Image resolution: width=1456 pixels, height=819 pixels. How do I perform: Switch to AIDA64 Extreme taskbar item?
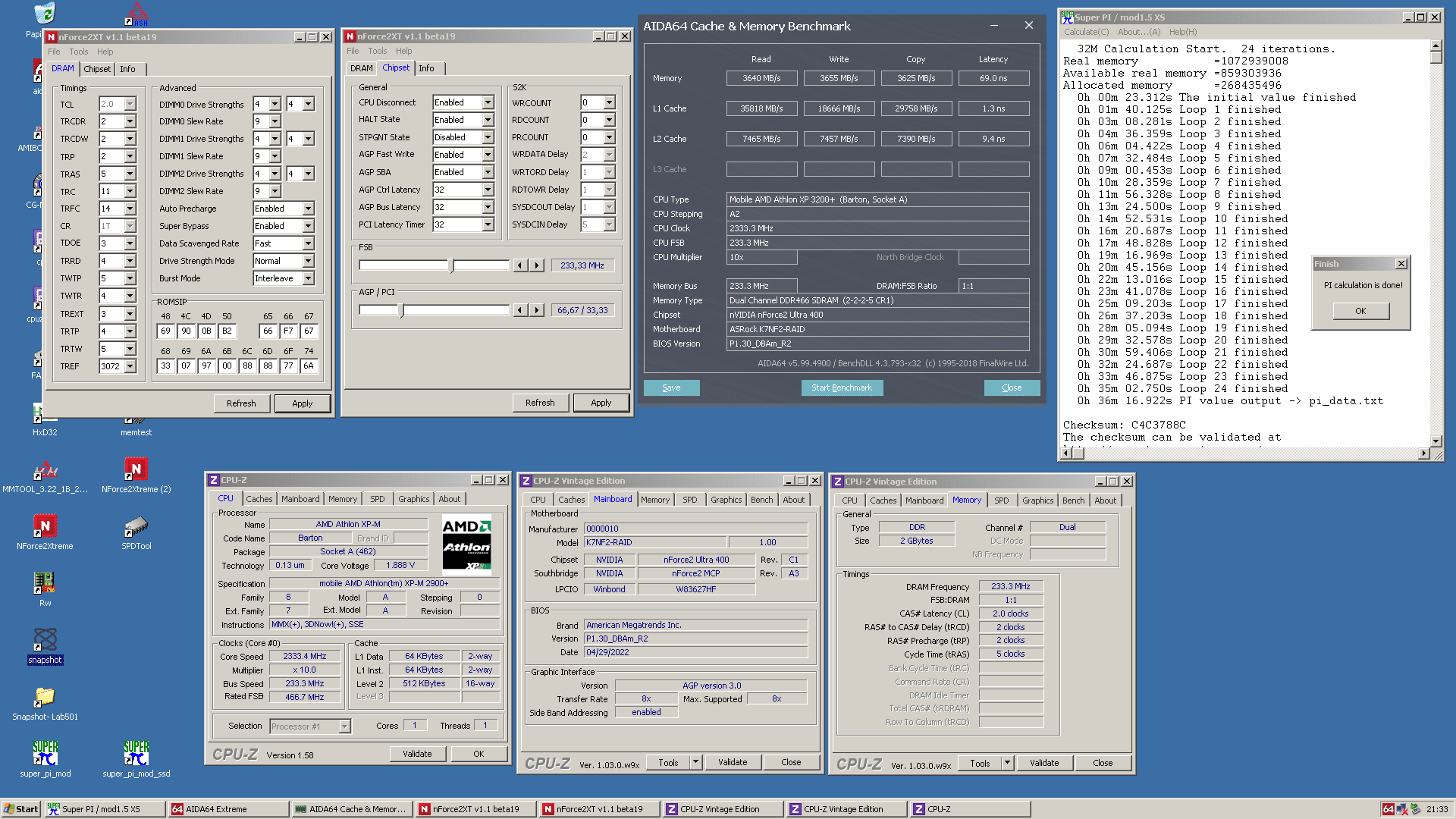[228, 809]
